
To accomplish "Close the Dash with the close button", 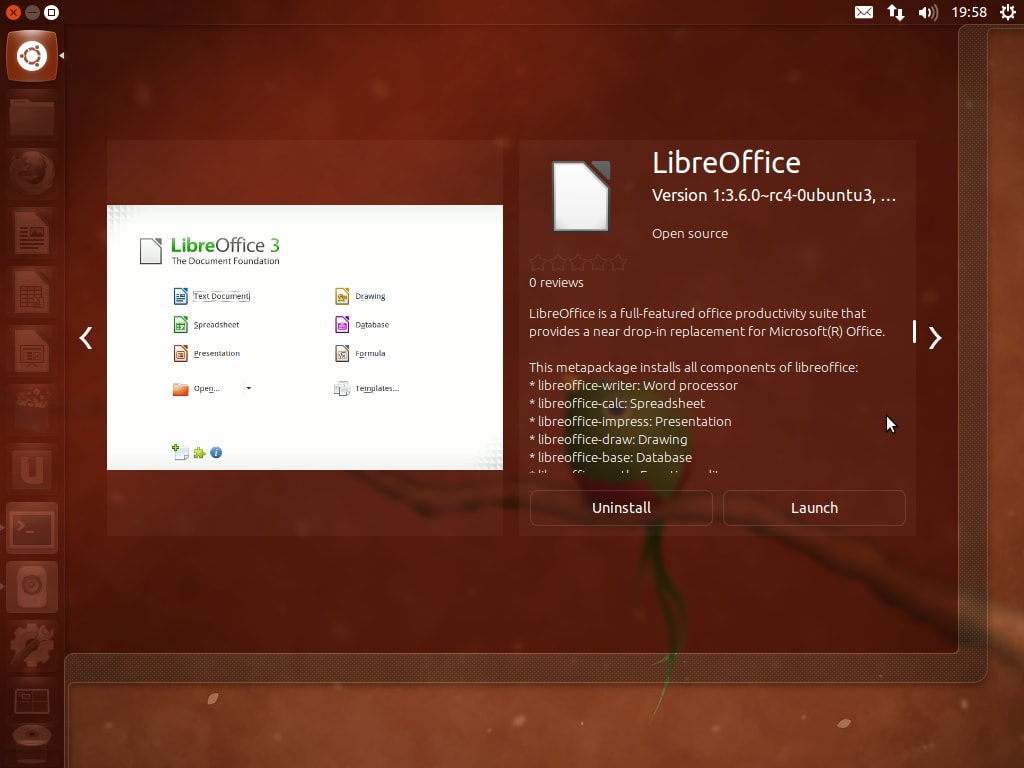I will [x=13, y=12].
